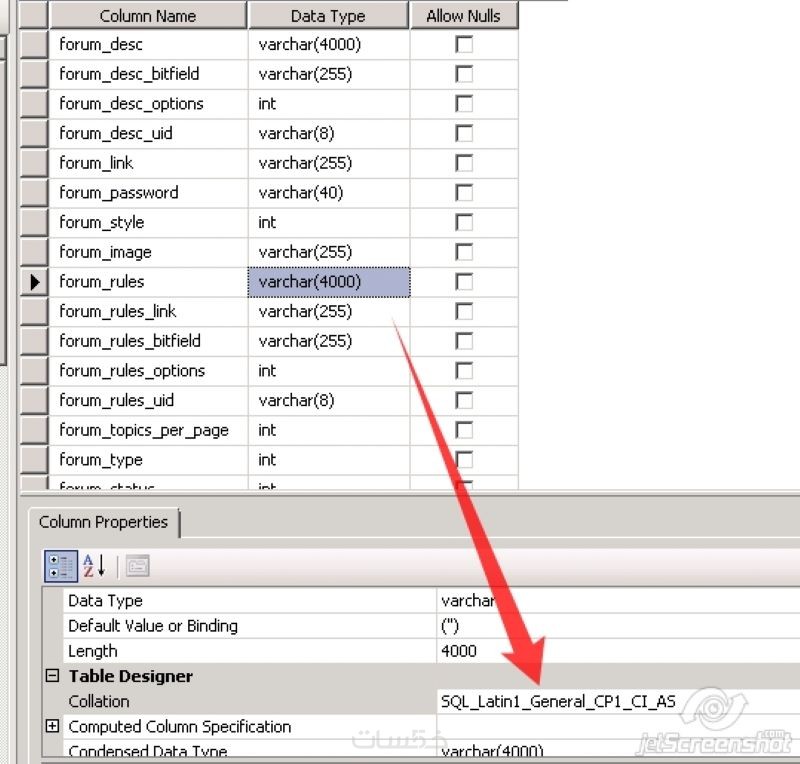Edit the Length value 4000
Image resolution: width=800 pixels, height=764 pixels.
click(618, 651)
